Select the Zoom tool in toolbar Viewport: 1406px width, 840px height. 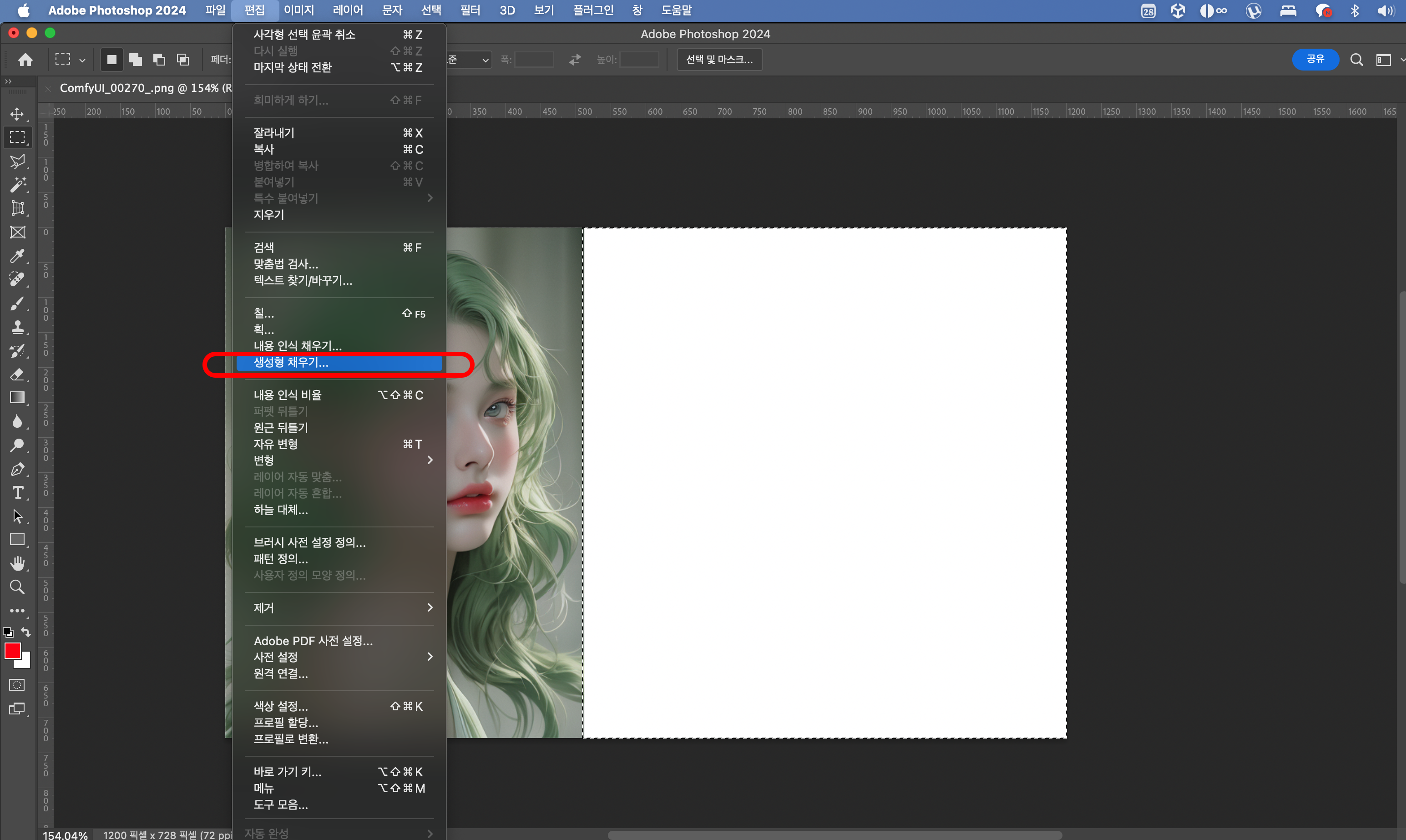pyautogui.click(x=17, y=587)
